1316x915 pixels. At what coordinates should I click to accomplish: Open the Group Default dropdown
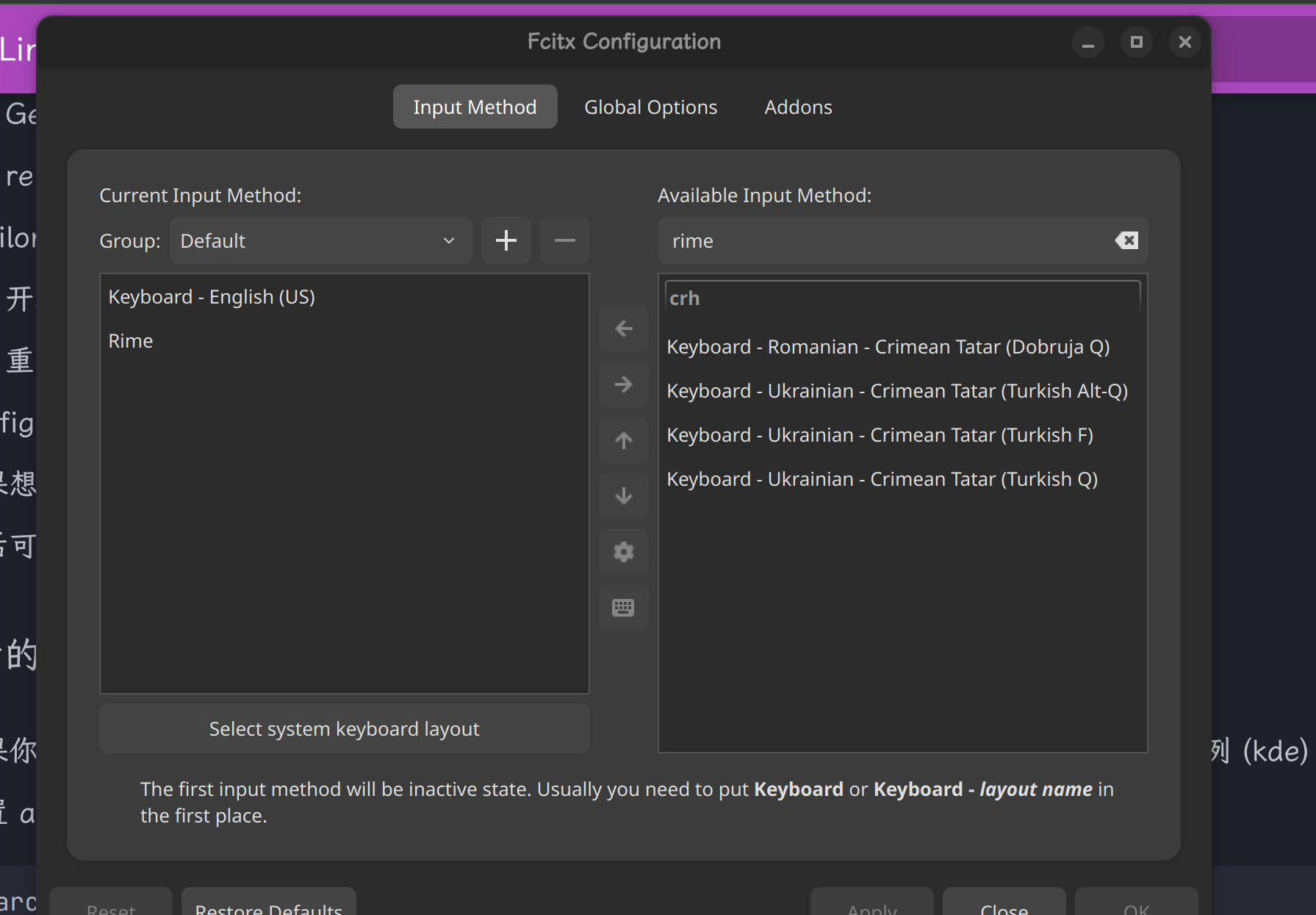pos(320,240)
